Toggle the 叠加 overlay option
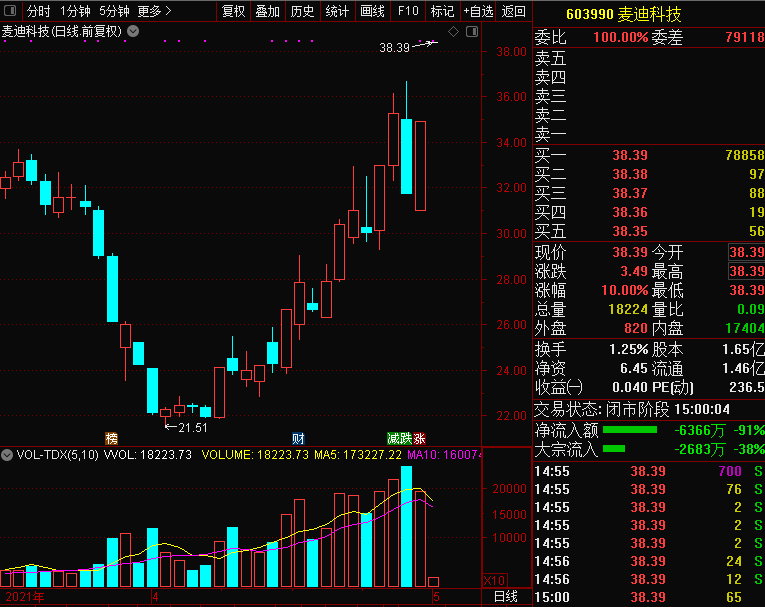Screen dimensions: 765x607 [267, 11]
